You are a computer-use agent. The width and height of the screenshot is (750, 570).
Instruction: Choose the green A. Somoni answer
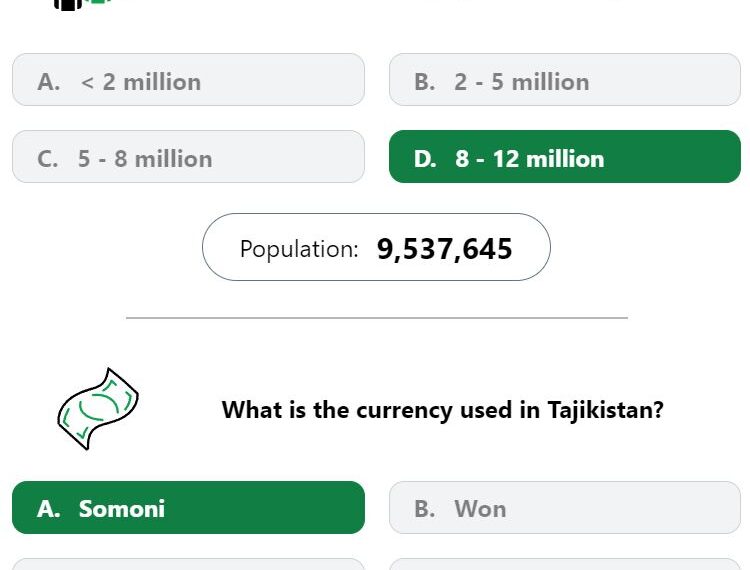[x=188, y=507]
